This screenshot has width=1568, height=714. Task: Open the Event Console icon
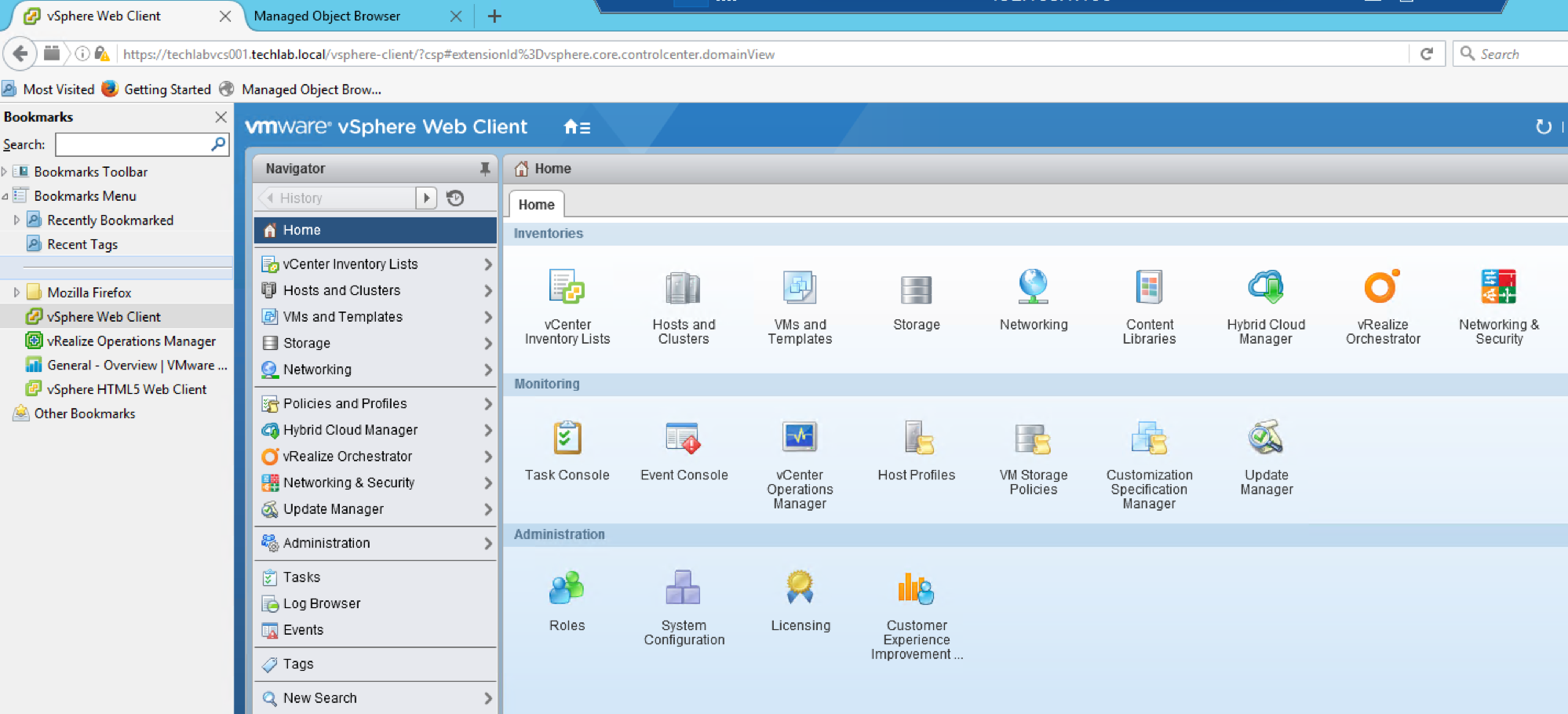(683, 438)
